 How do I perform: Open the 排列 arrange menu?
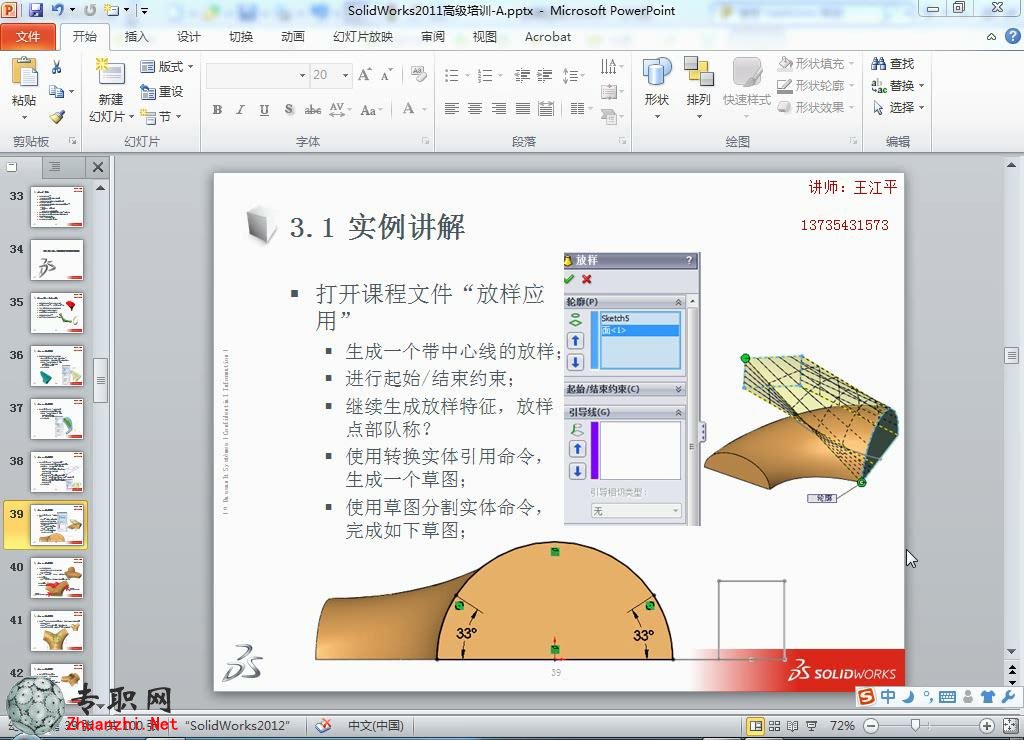[698, 88]
